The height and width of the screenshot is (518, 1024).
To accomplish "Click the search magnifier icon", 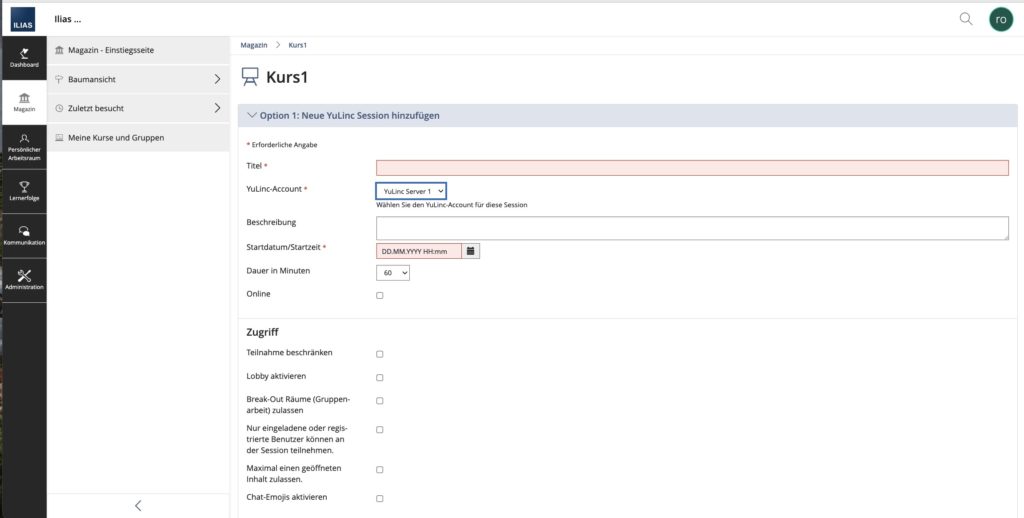I will [965, 18].
